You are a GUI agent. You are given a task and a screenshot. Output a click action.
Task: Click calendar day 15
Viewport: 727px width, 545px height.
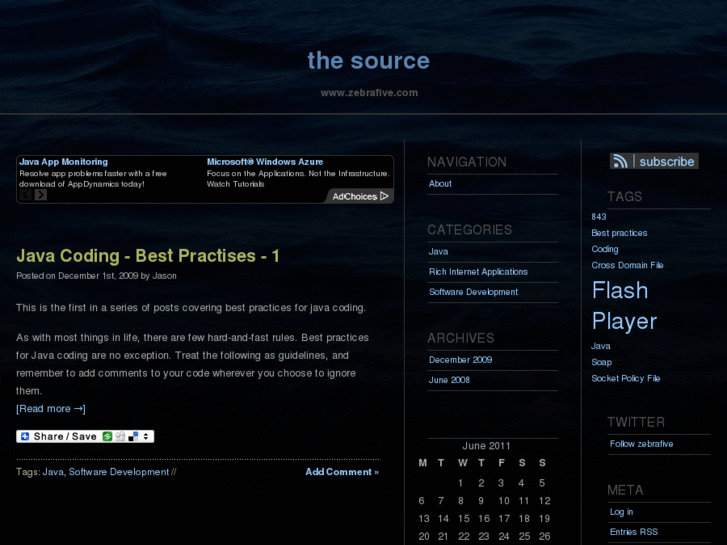(464, 519)
